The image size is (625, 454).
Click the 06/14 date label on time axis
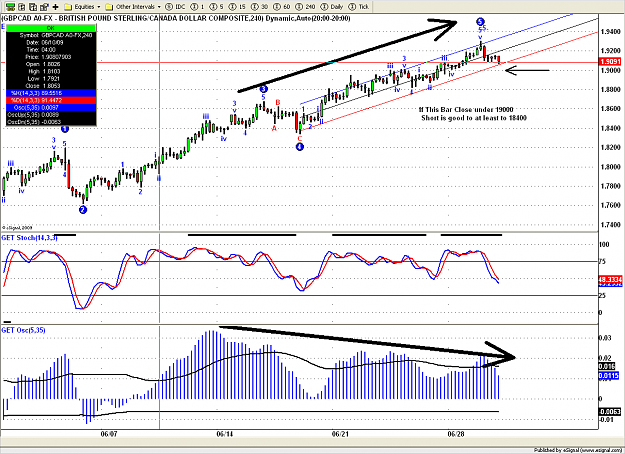click(224, 434)
